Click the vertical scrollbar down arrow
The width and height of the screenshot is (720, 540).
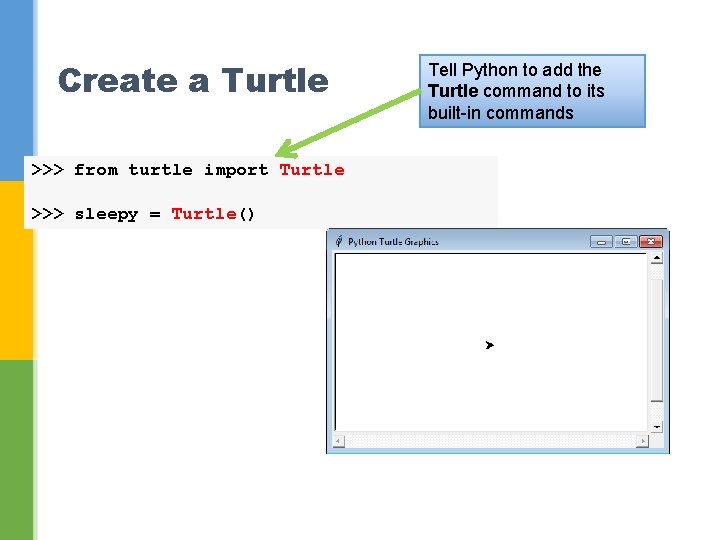click(x=657, y=427)
